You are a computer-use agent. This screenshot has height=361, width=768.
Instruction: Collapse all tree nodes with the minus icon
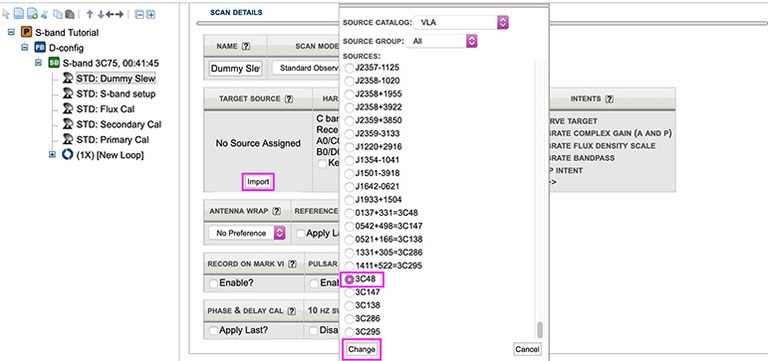click(139, 14)
